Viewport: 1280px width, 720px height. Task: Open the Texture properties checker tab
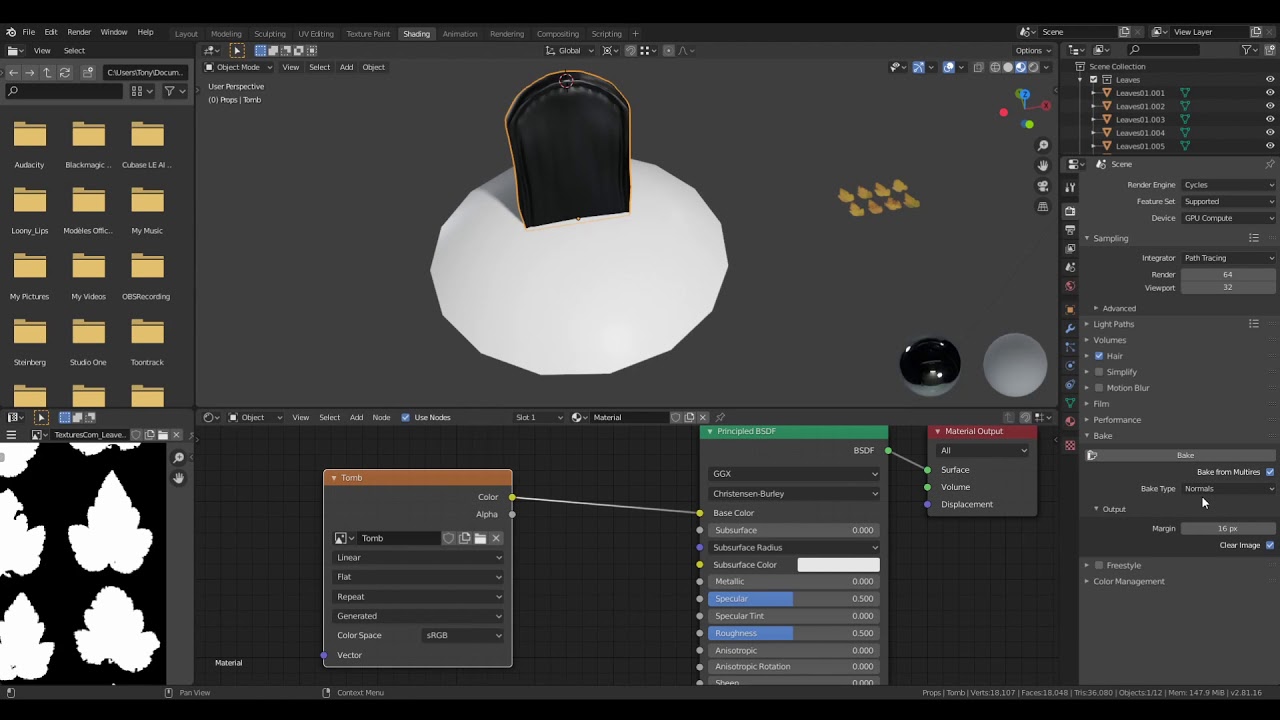click(1070, 444)
